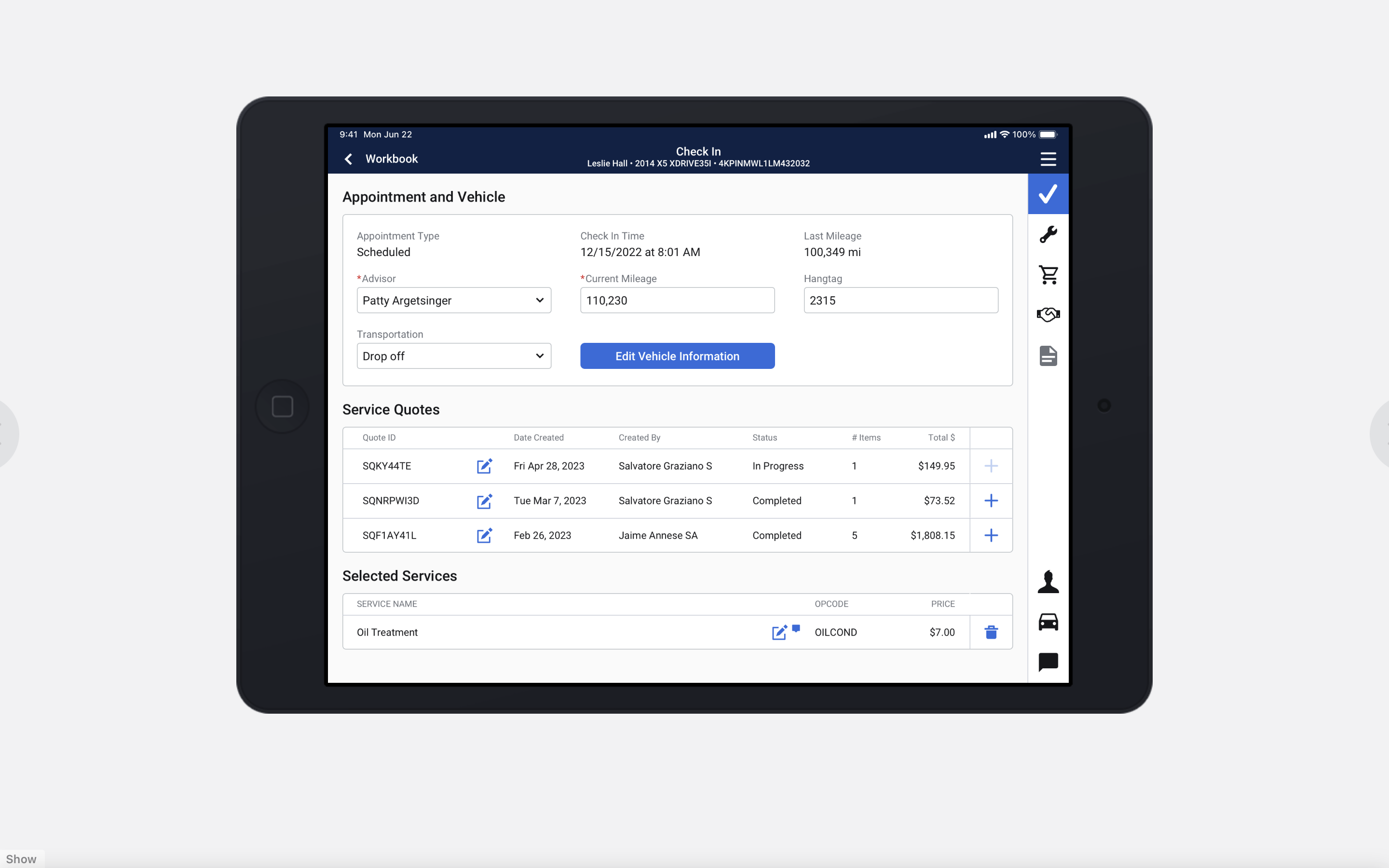
Task: Click Edit Vehicle Information button
Action: [x=677, y=356]
